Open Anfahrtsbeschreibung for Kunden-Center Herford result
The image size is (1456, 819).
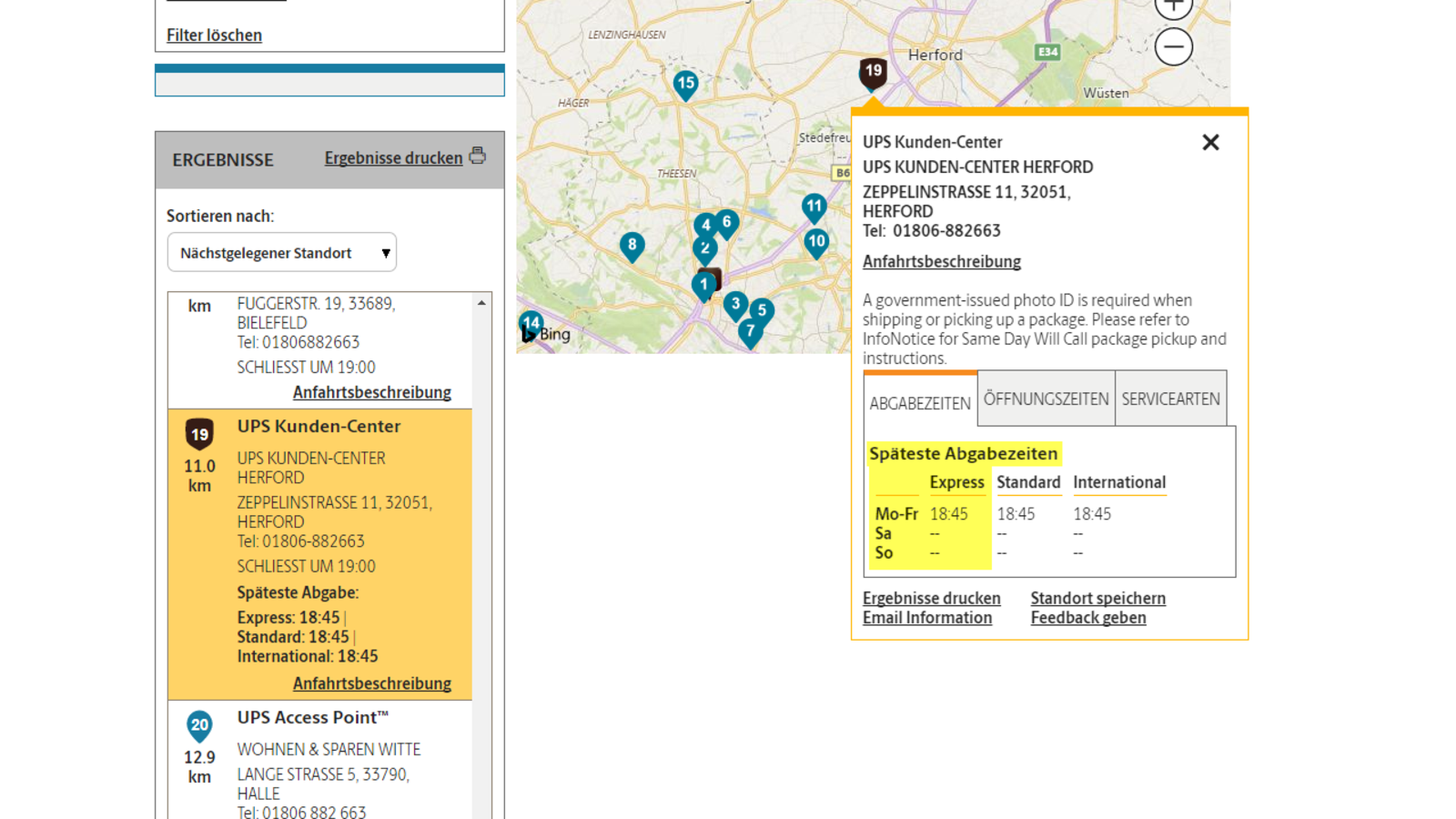pyautogui.click(x=371, y=683)
